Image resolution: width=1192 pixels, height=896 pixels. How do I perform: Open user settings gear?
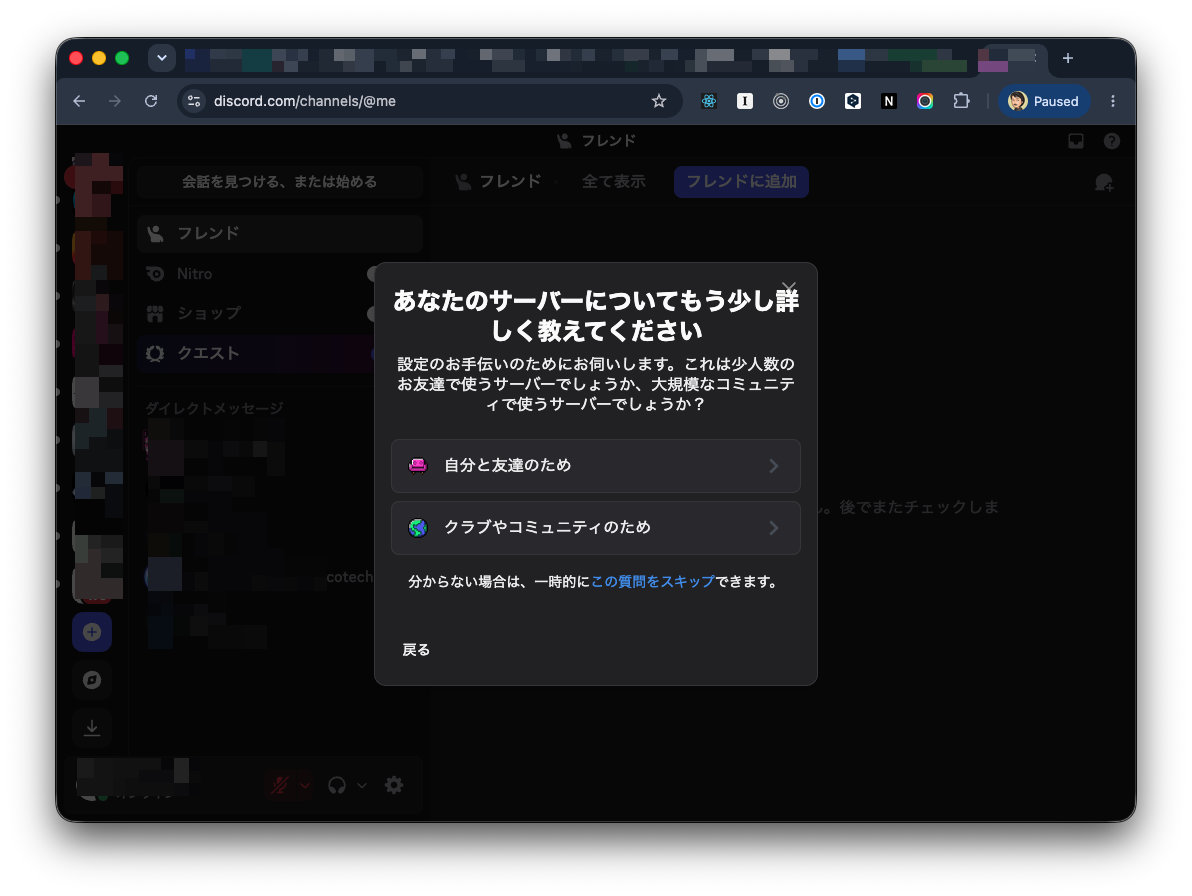(394, 785)
